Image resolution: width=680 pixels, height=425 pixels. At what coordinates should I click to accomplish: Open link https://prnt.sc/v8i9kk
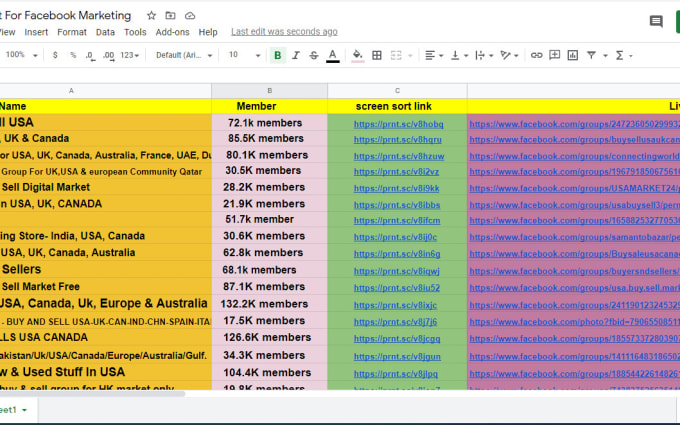[x=396, y=189]
